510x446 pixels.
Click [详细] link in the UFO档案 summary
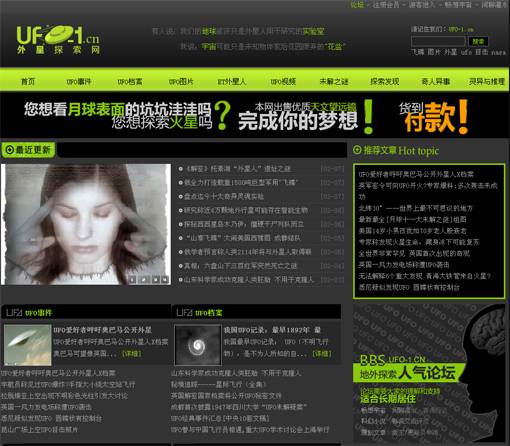pyautogui.click(x=322, y=353)
